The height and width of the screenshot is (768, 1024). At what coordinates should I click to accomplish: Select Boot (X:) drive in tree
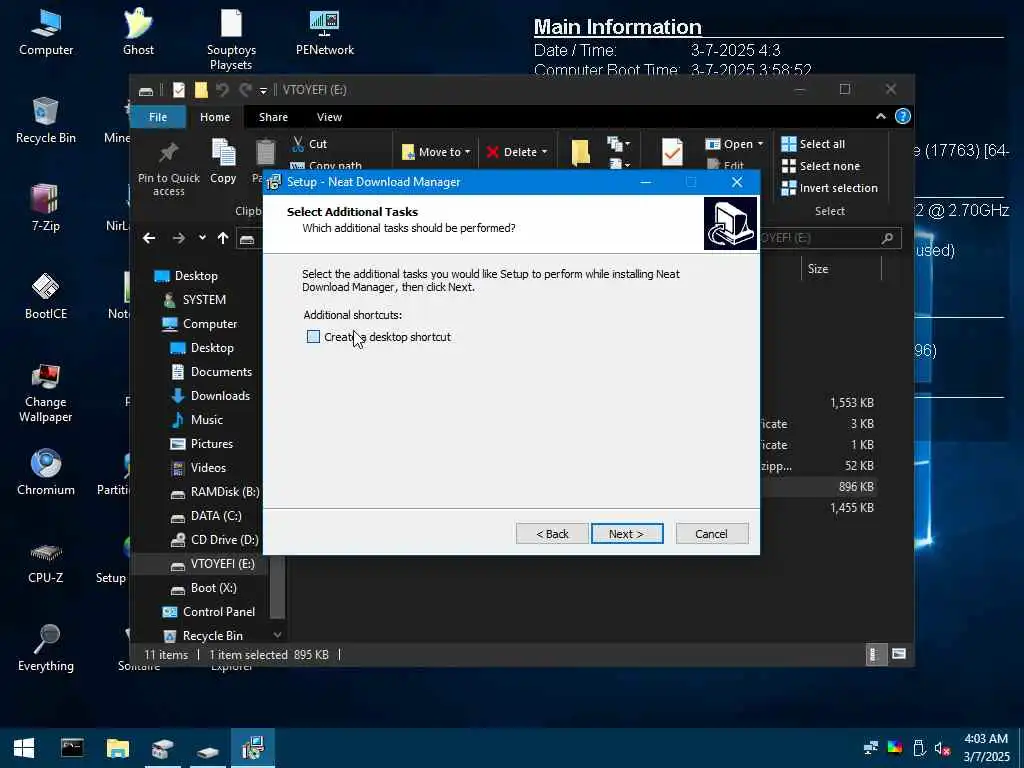point(203,588)
